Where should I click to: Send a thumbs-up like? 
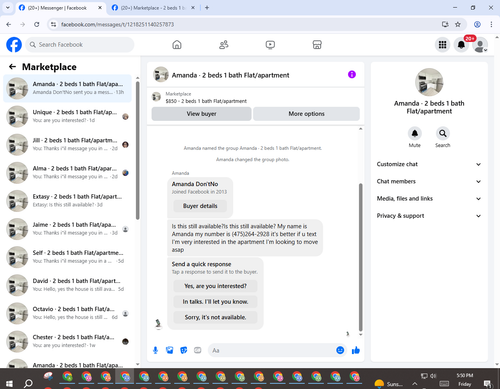356,350
